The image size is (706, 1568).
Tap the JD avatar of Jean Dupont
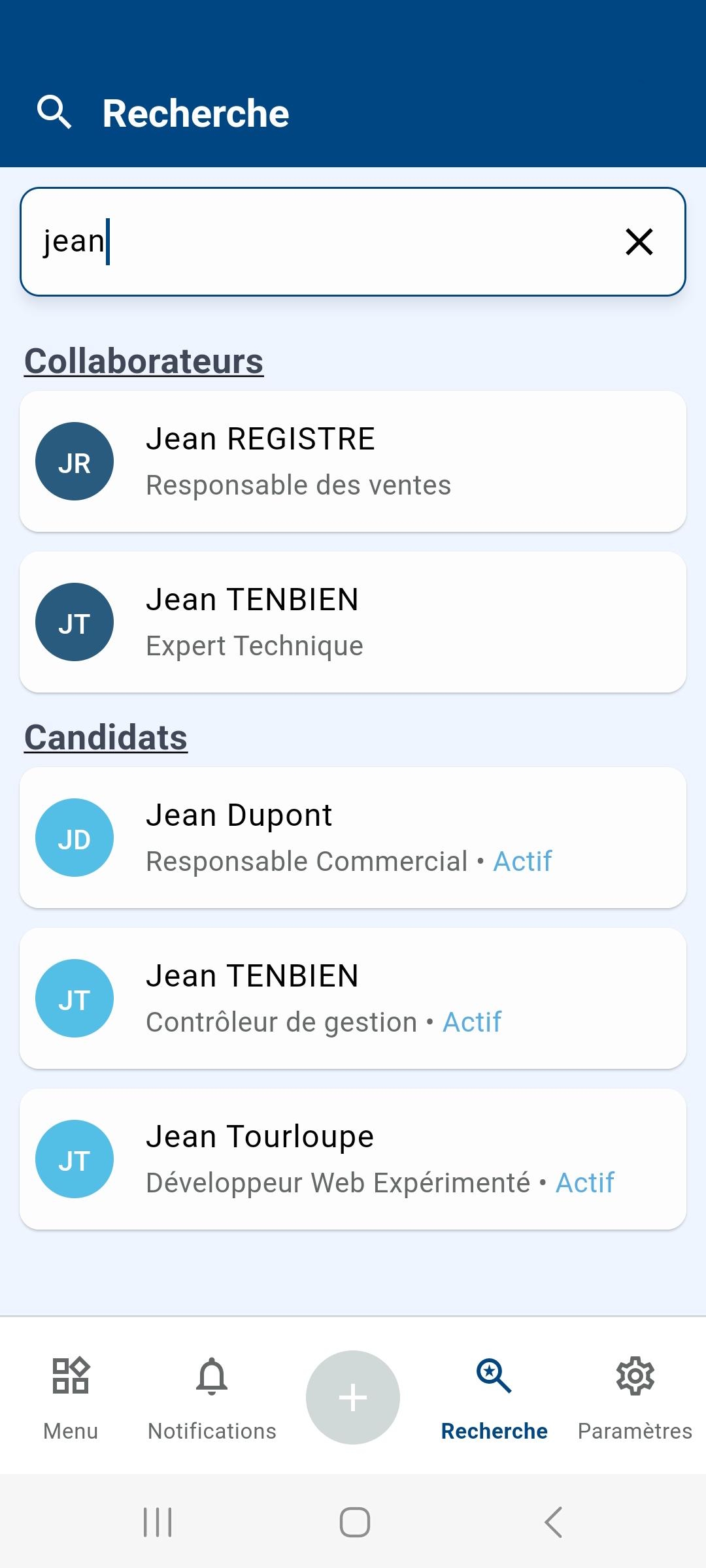[75, 838]
